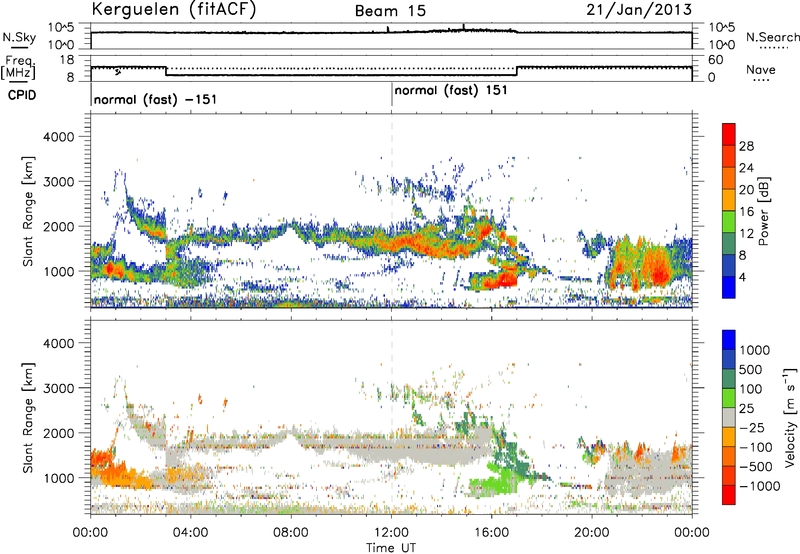Select the "Beam 15" heading
This screenshot has height=554, width=800.
(x=390, y=11)
